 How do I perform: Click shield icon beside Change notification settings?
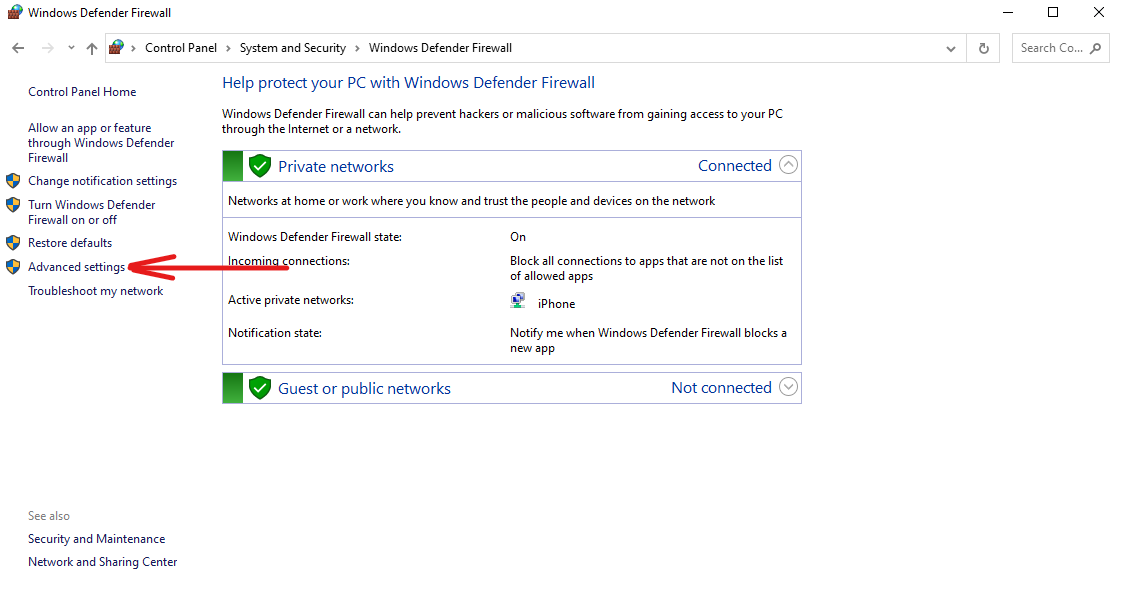point(13,180)
